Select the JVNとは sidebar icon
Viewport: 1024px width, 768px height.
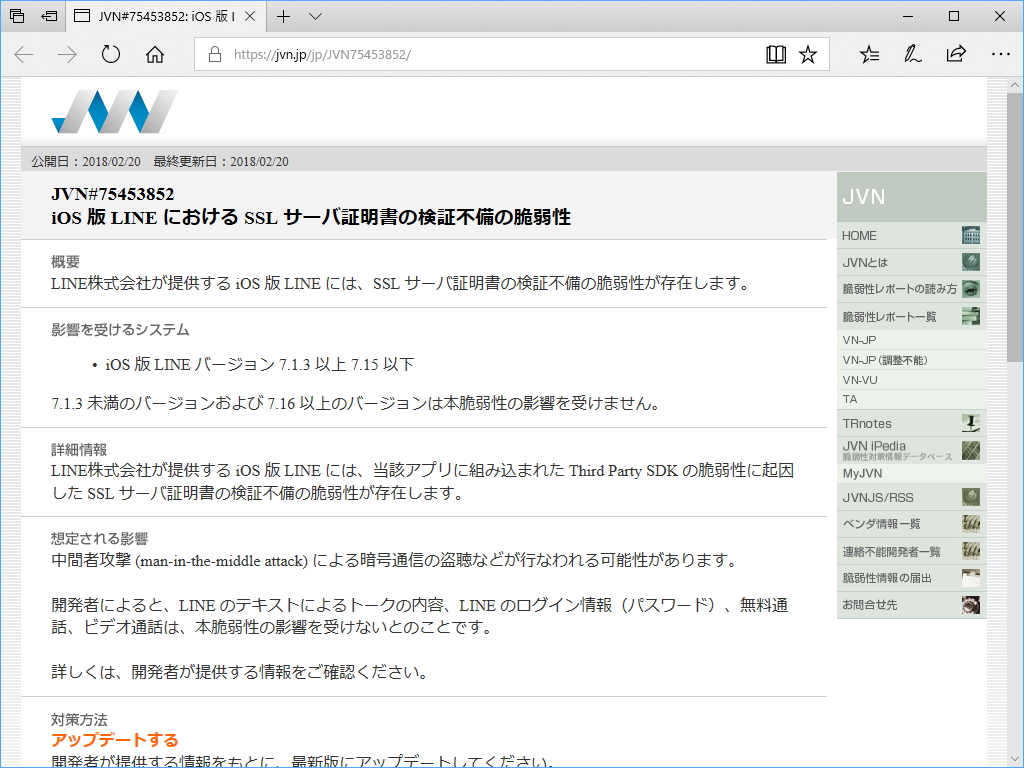969,262
